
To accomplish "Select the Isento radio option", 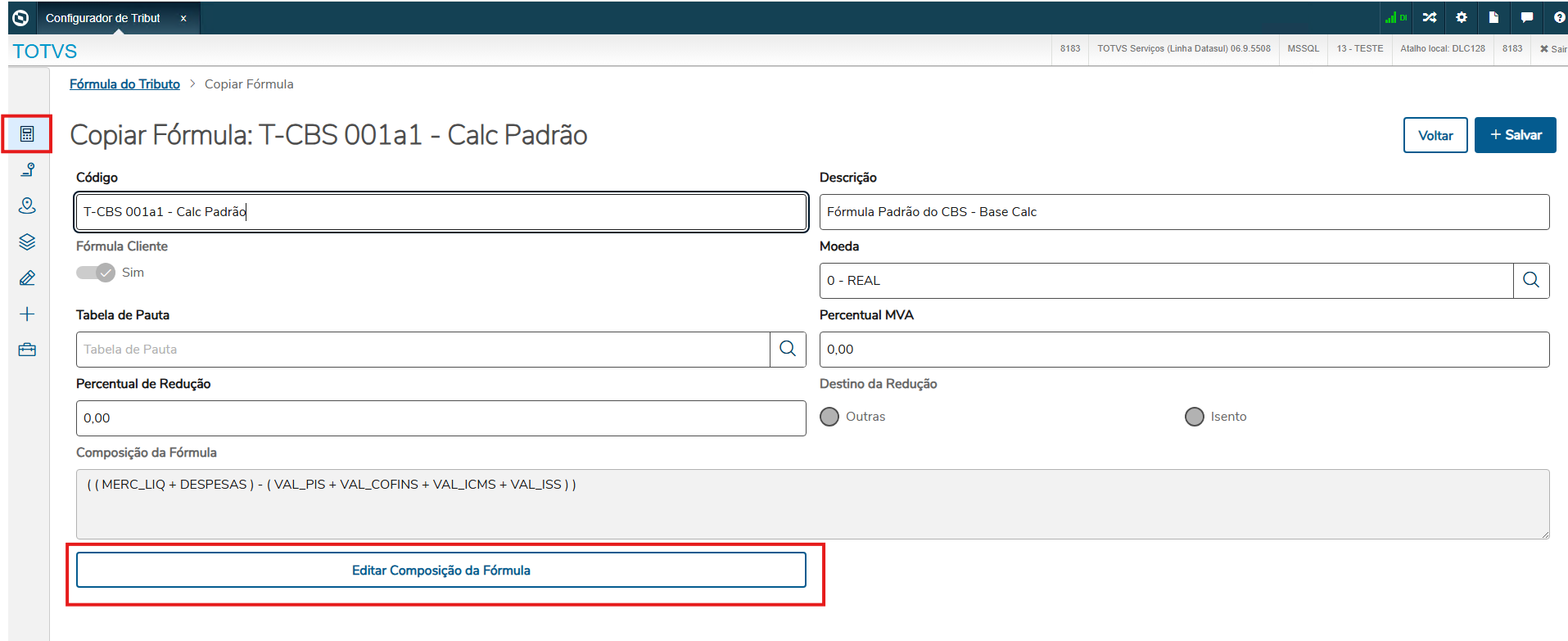I will 1195,417.
